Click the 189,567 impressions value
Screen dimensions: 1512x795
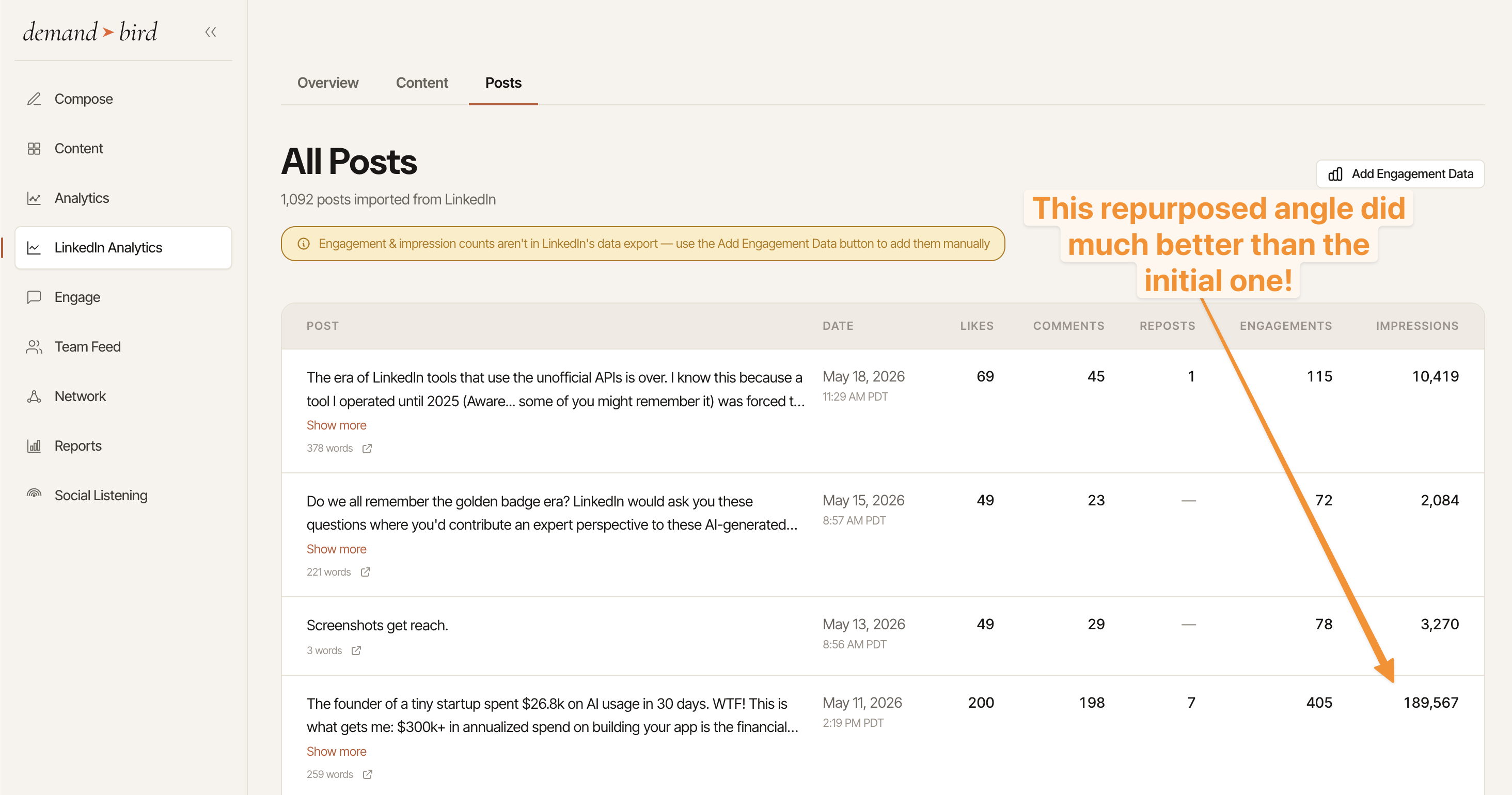coord(1430,702)
